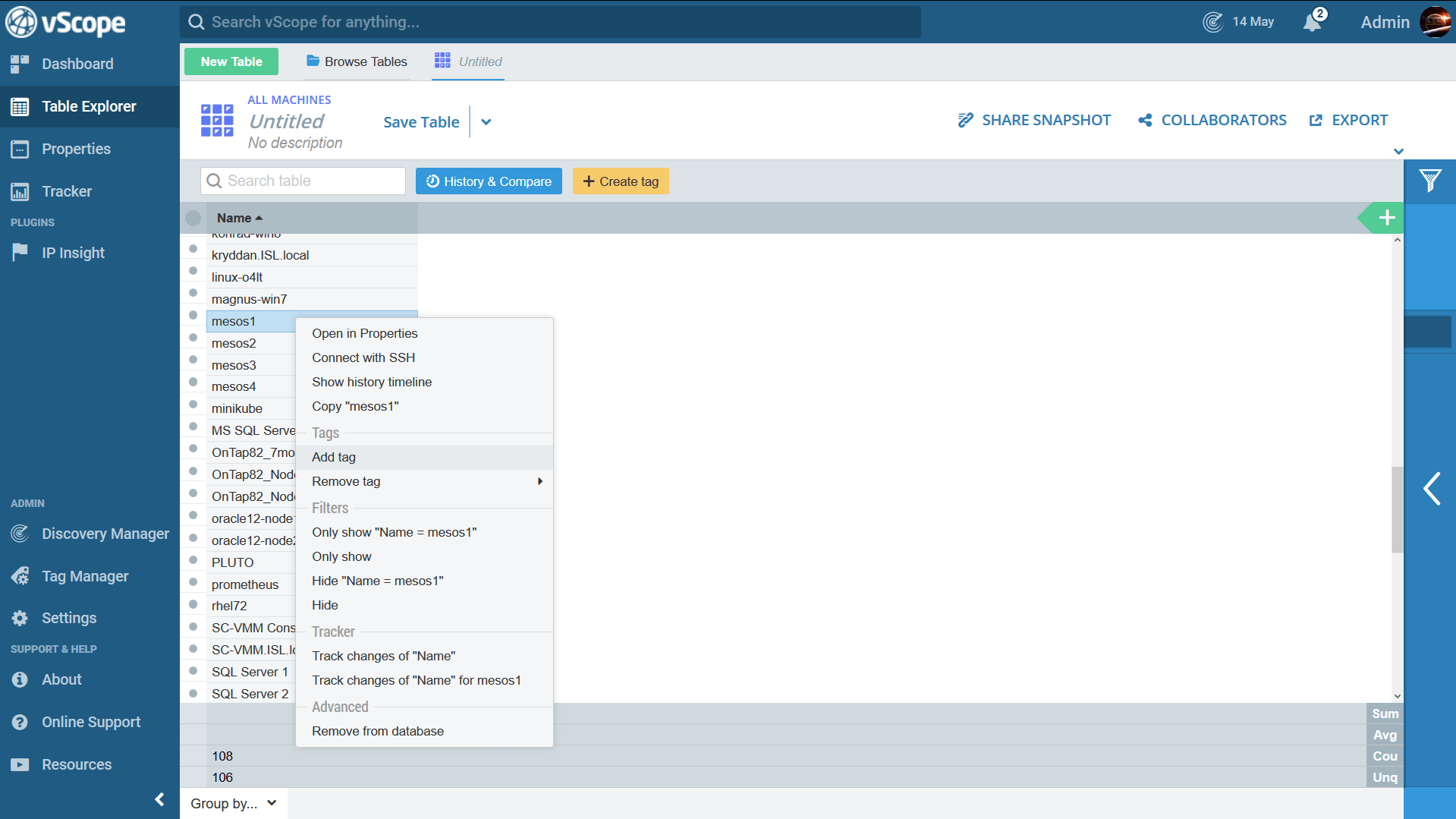Image resolution: width=1456 pixels, height=819 pixels.
Task: Collapse the left sidebar with the arrow
Action: point(159,799)
